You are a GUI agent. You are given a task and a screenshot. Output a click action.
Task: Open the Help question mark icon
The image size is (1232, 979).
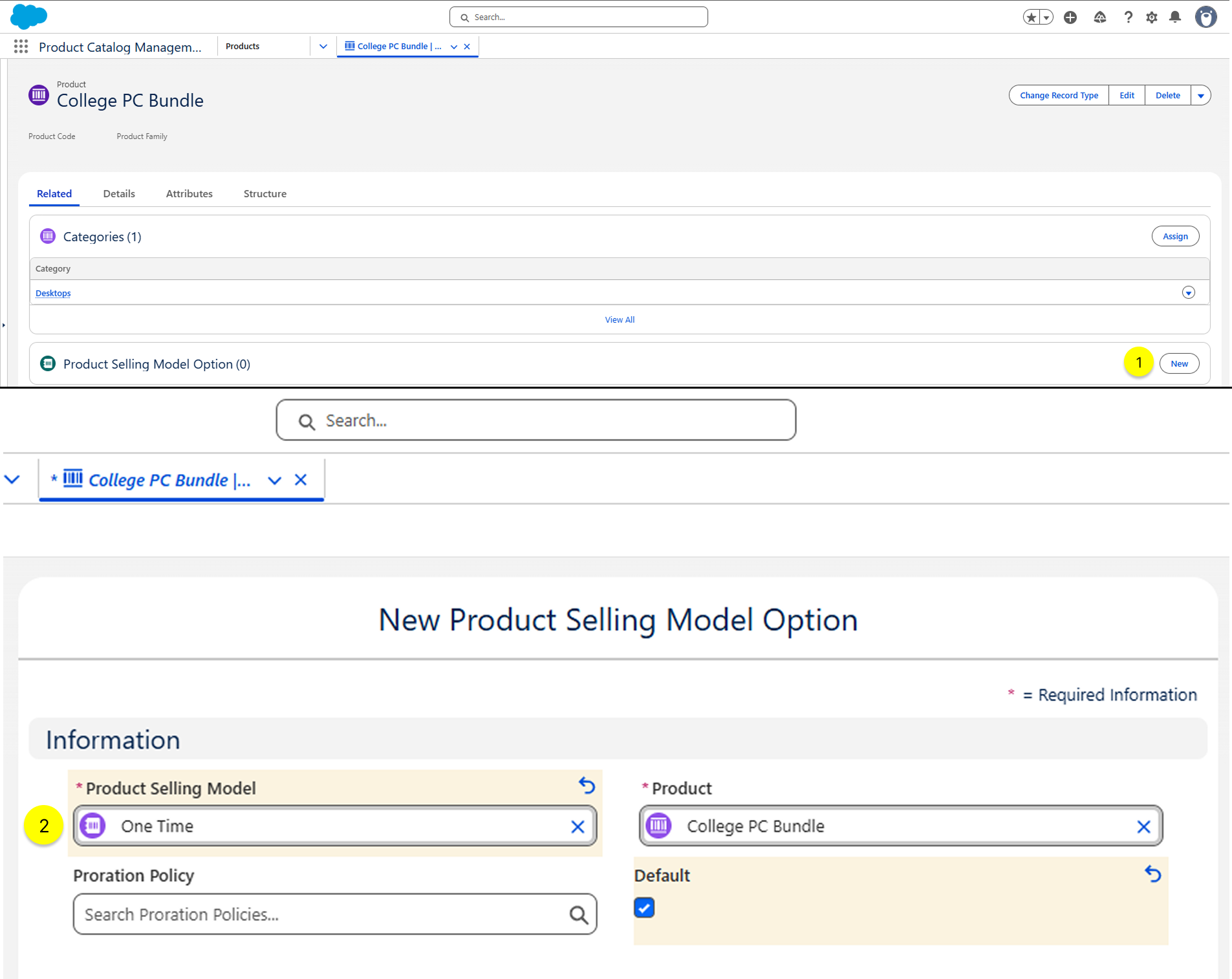pyautogui.click(x=1128, y=17)
